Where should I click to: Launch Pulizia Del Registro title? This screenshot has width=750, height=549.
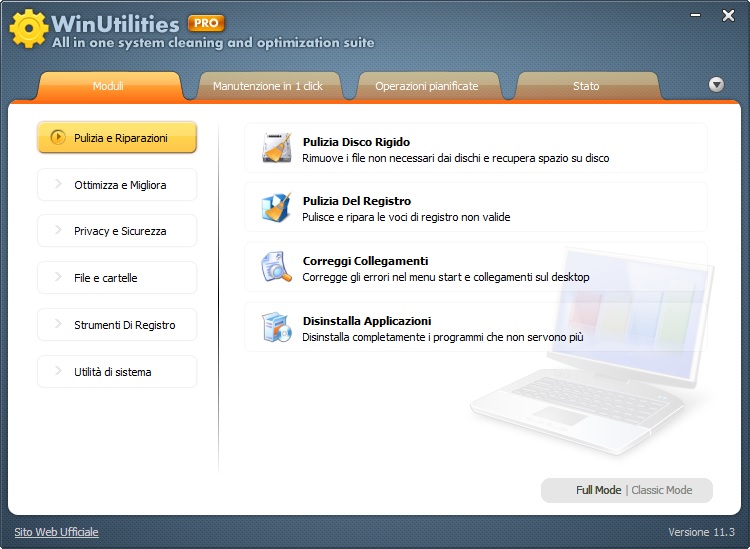[357, 201]
